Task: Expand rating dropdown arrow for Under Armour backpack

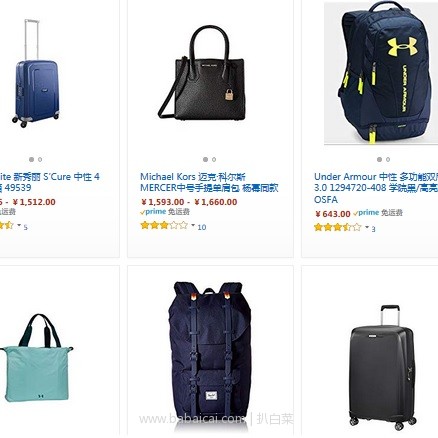Action: (367, 227)
